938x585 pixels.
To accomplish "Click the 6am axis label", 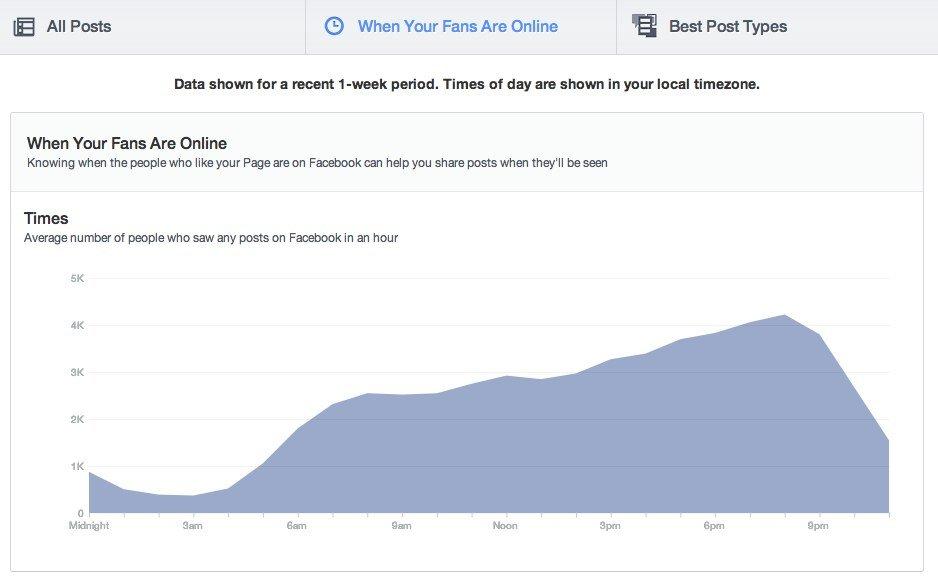I will [x=296, y=526].
